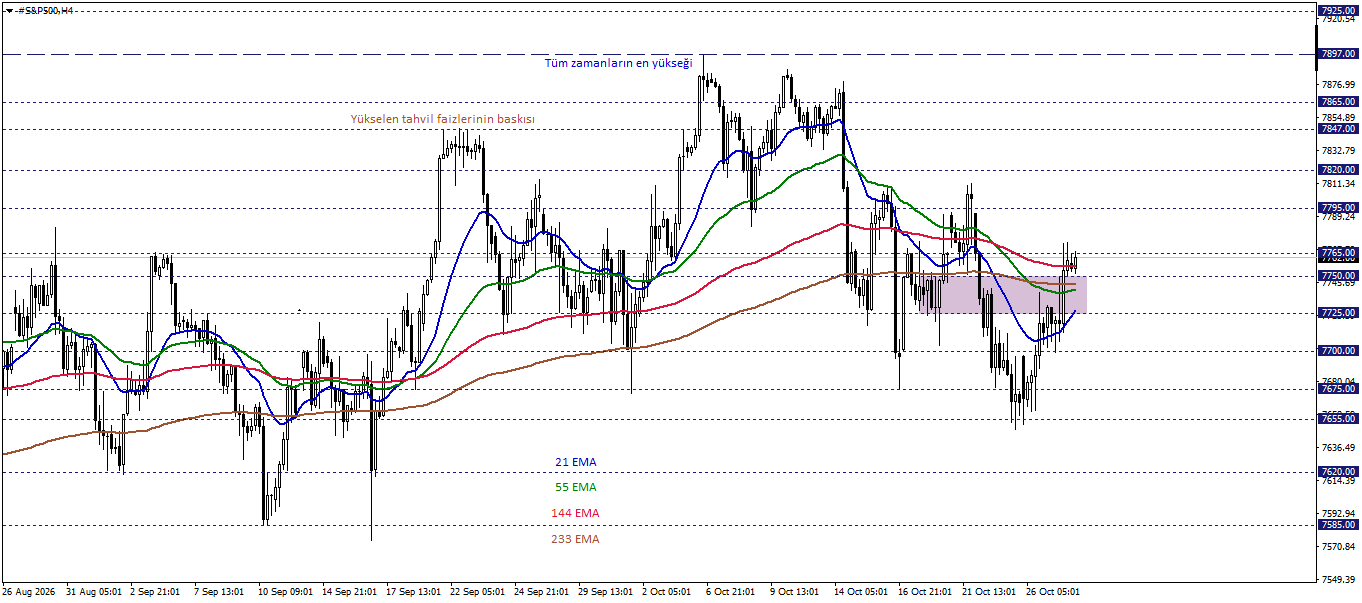1362x603 pixels.
Task: Click the 7675.00 price level tag
Action: 1337,389
